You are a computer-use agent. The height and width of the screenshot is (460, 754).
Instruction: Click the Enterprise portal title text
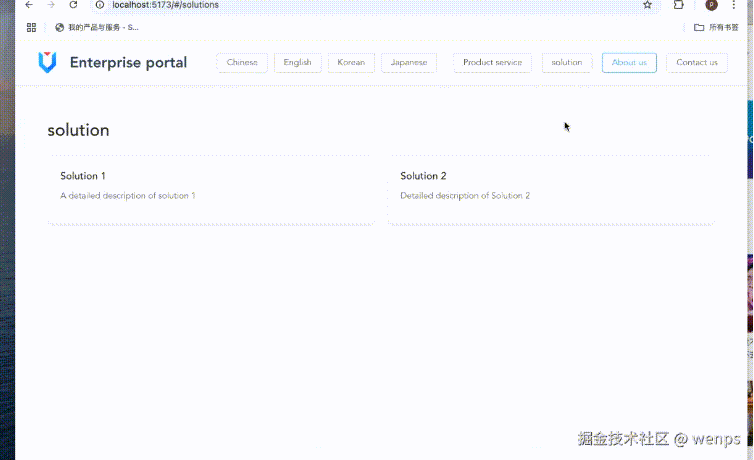point(128,62)
